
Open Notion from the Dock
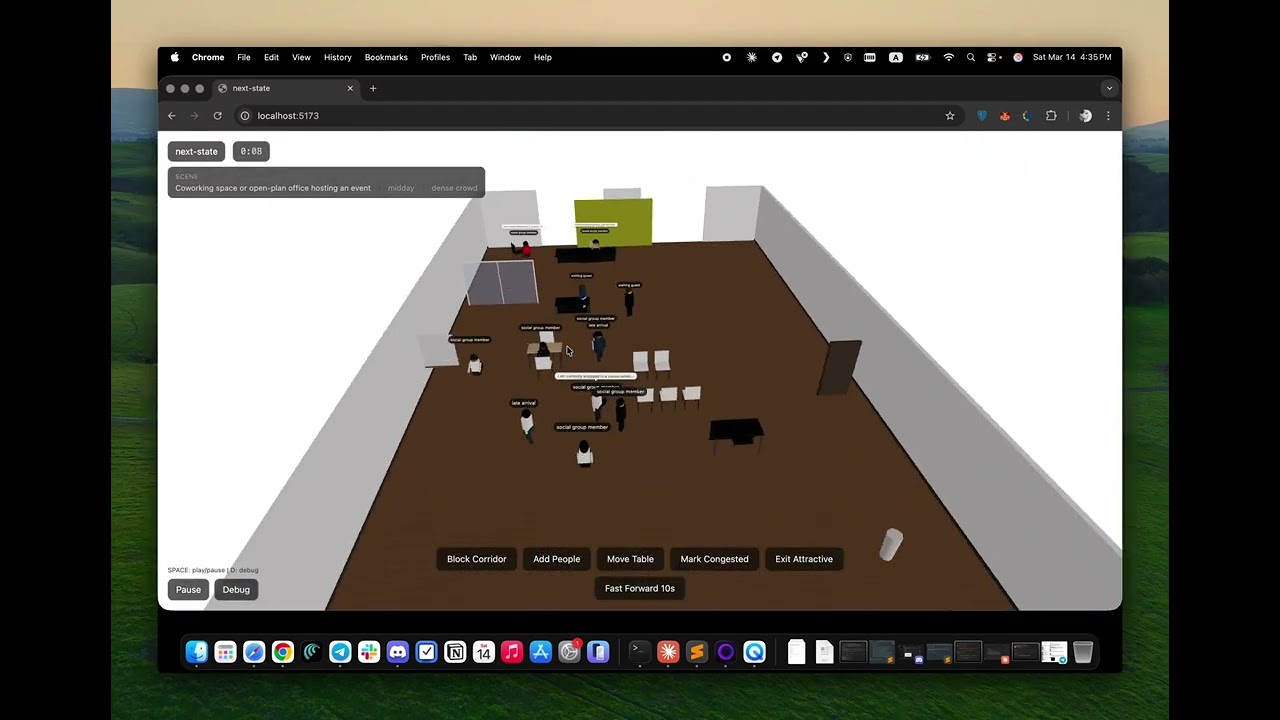[x=455, y=652]
